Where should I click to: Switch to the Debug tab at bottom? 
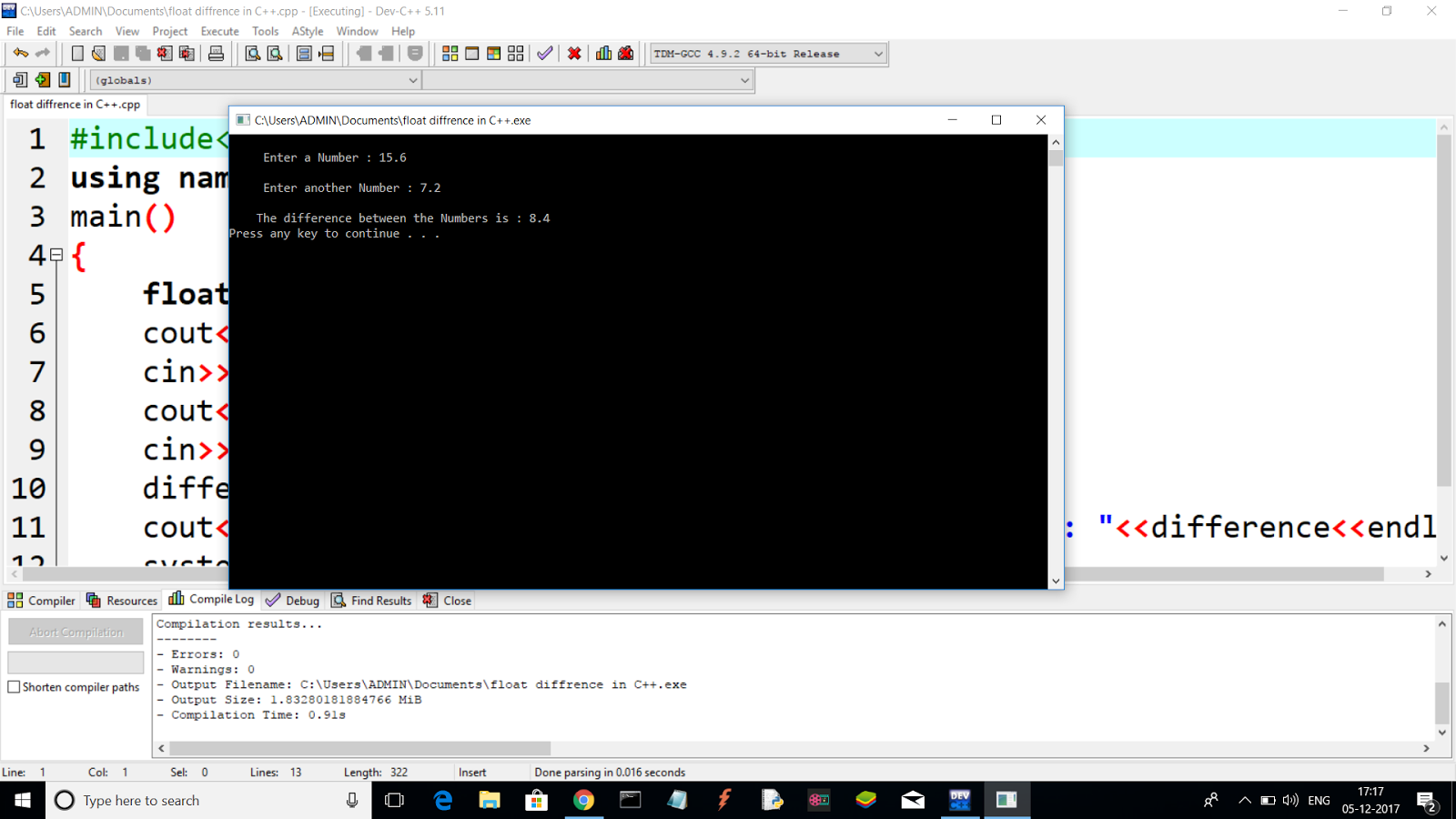click(291, 600)
